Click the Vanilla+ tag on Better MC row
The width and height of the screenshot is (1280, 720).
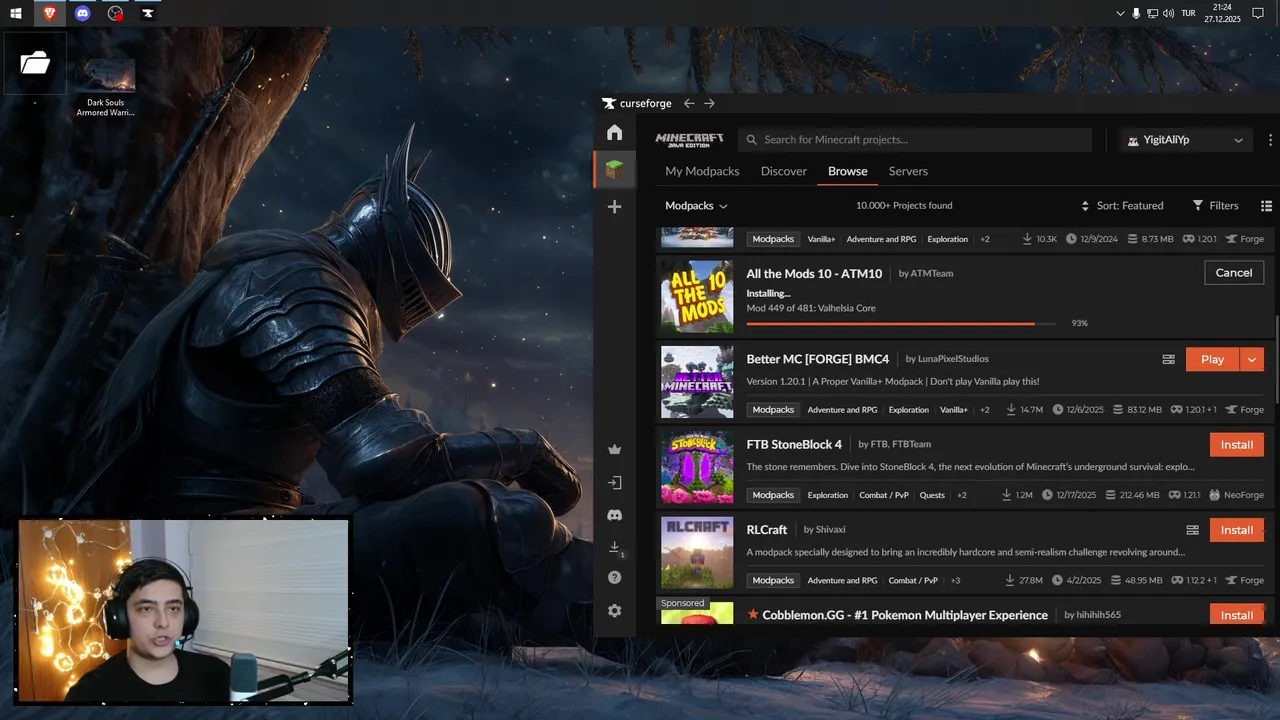pyautogui.click(x=954, y=410)
